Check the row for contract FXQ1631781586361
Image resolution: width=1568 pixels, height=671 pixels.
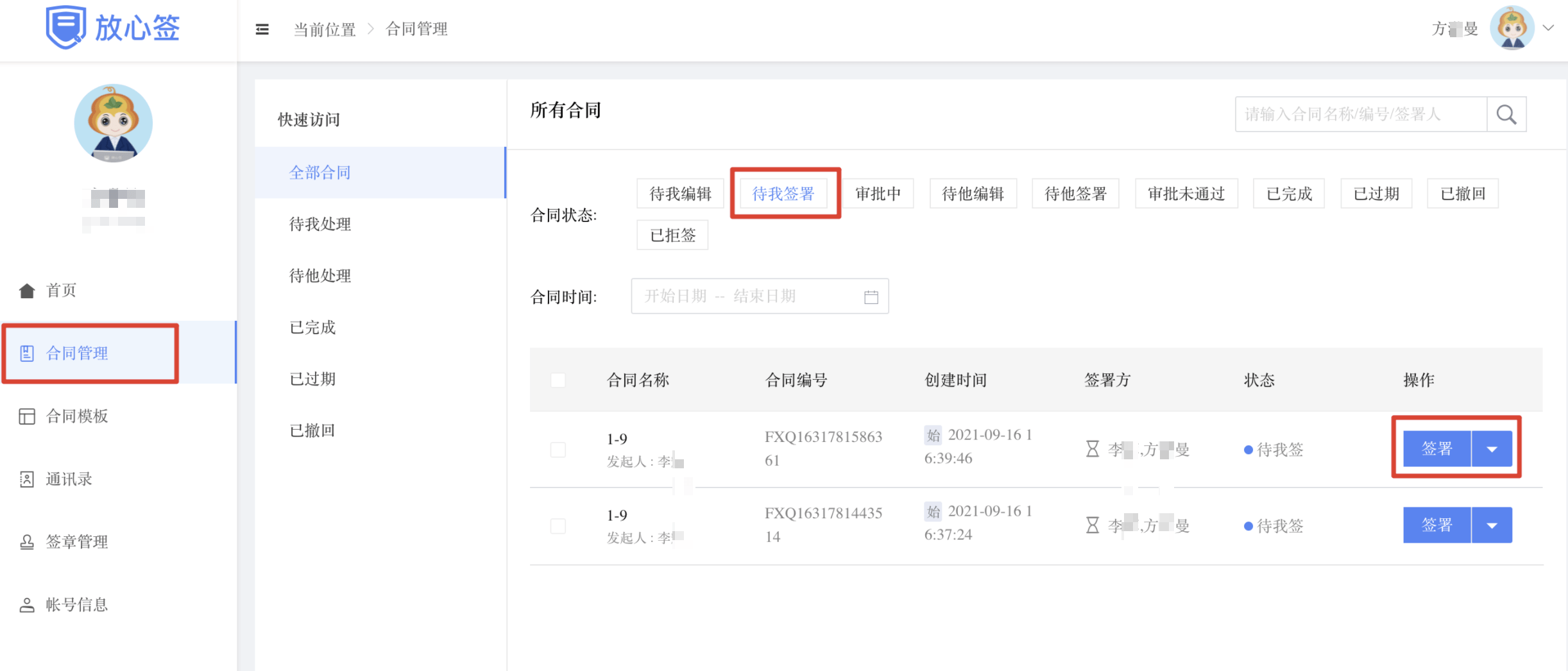click(558, 449)
